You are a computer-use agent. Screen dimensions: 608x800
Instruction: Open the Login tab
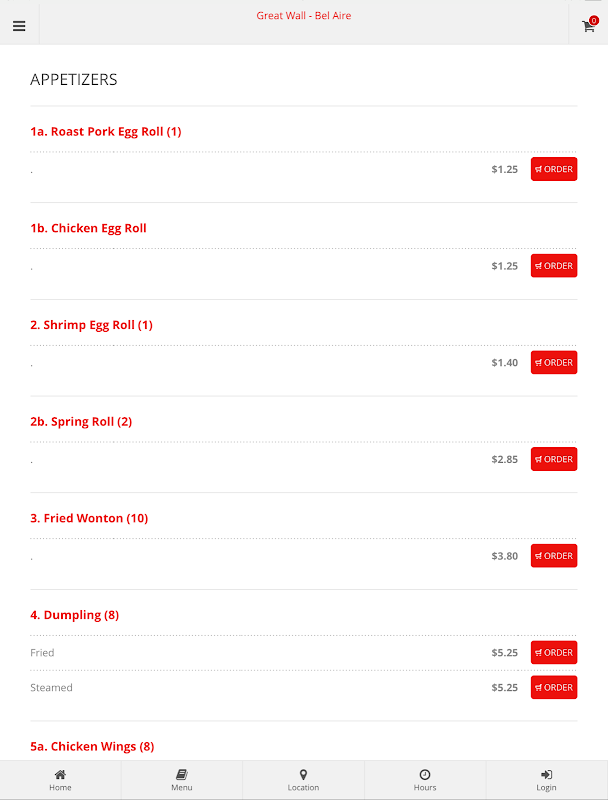coord(546,780)
